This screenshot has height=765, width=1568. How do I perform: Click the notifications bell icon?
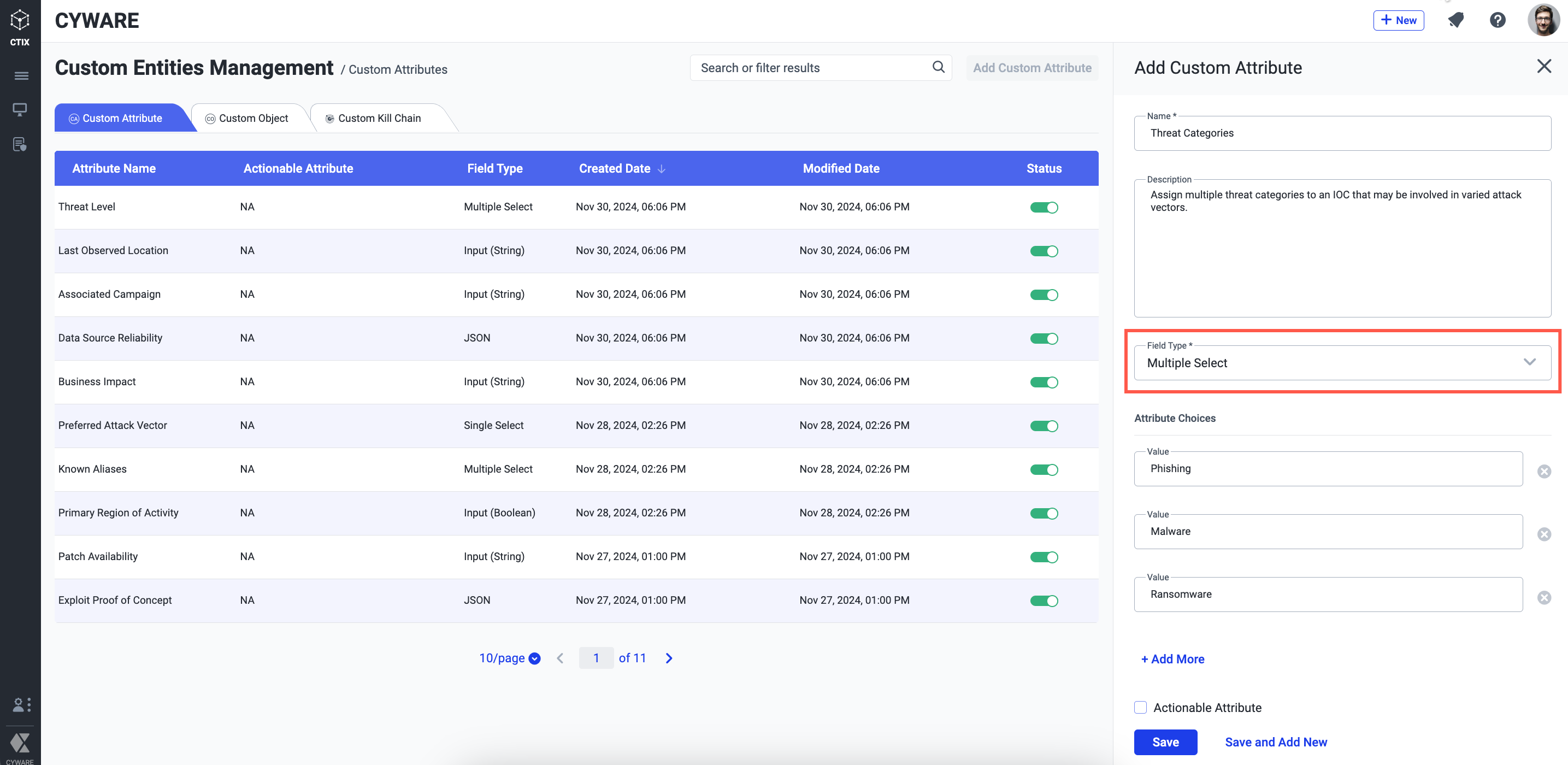[1455, 21]
